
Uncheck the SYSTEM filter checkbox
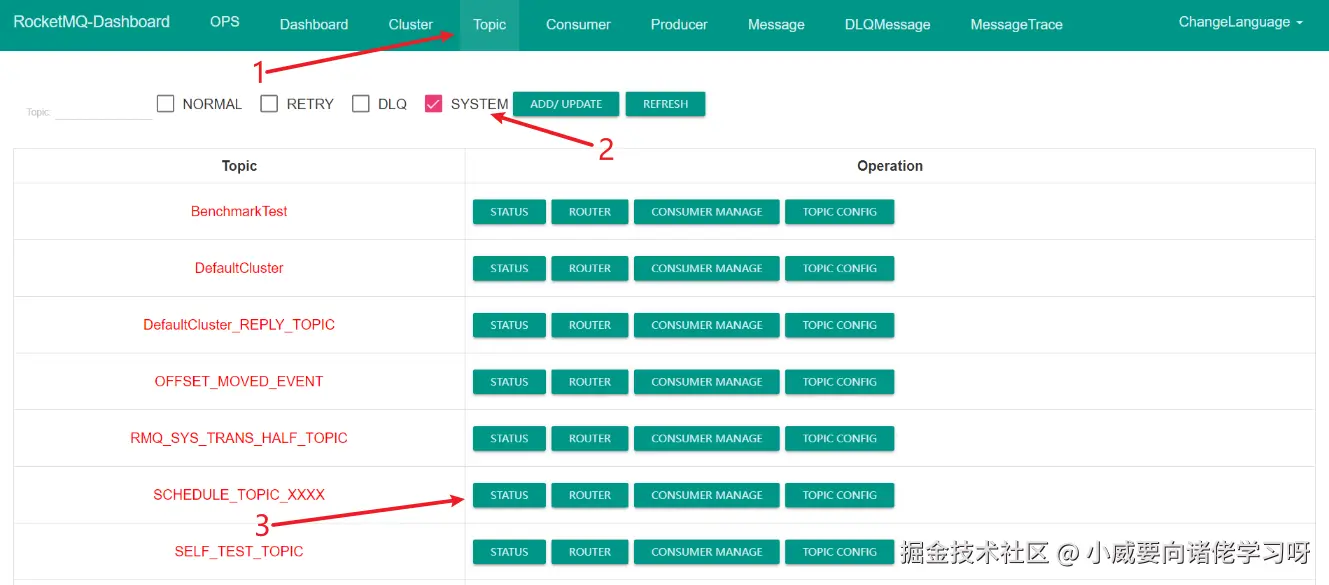[x=434, y=104]
